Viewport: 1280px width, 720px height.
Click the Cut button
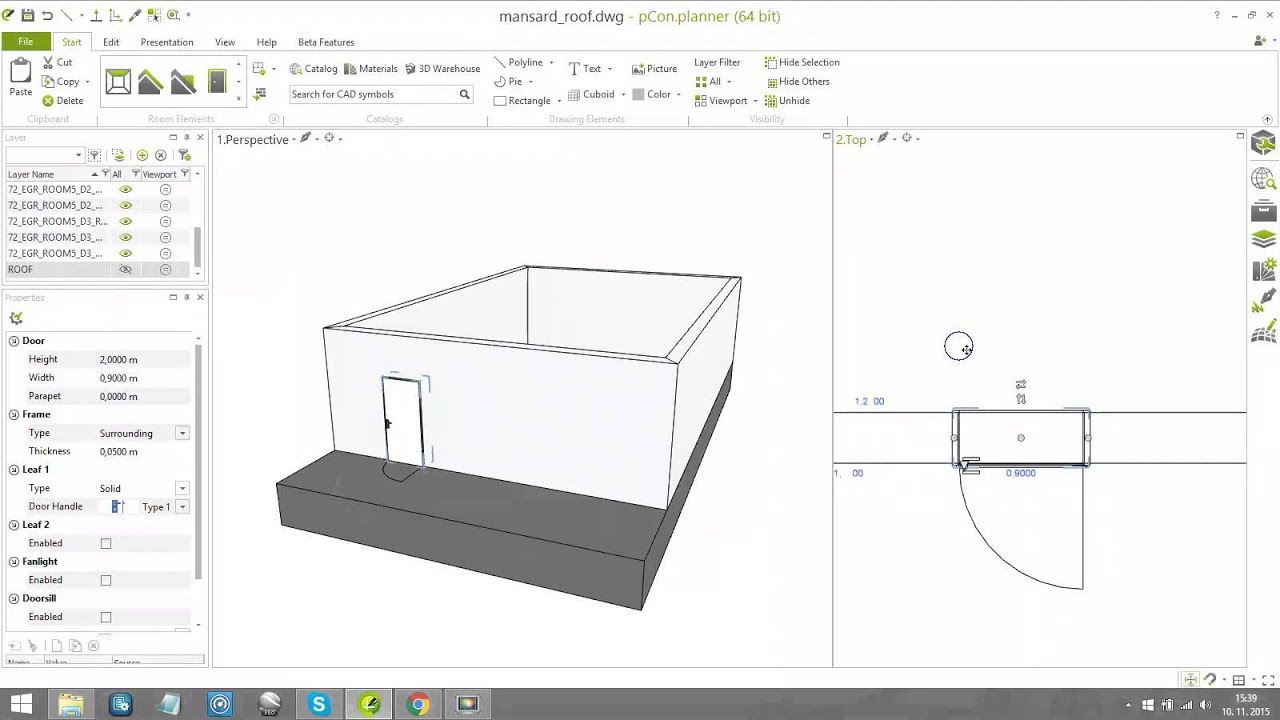point(57,62)
